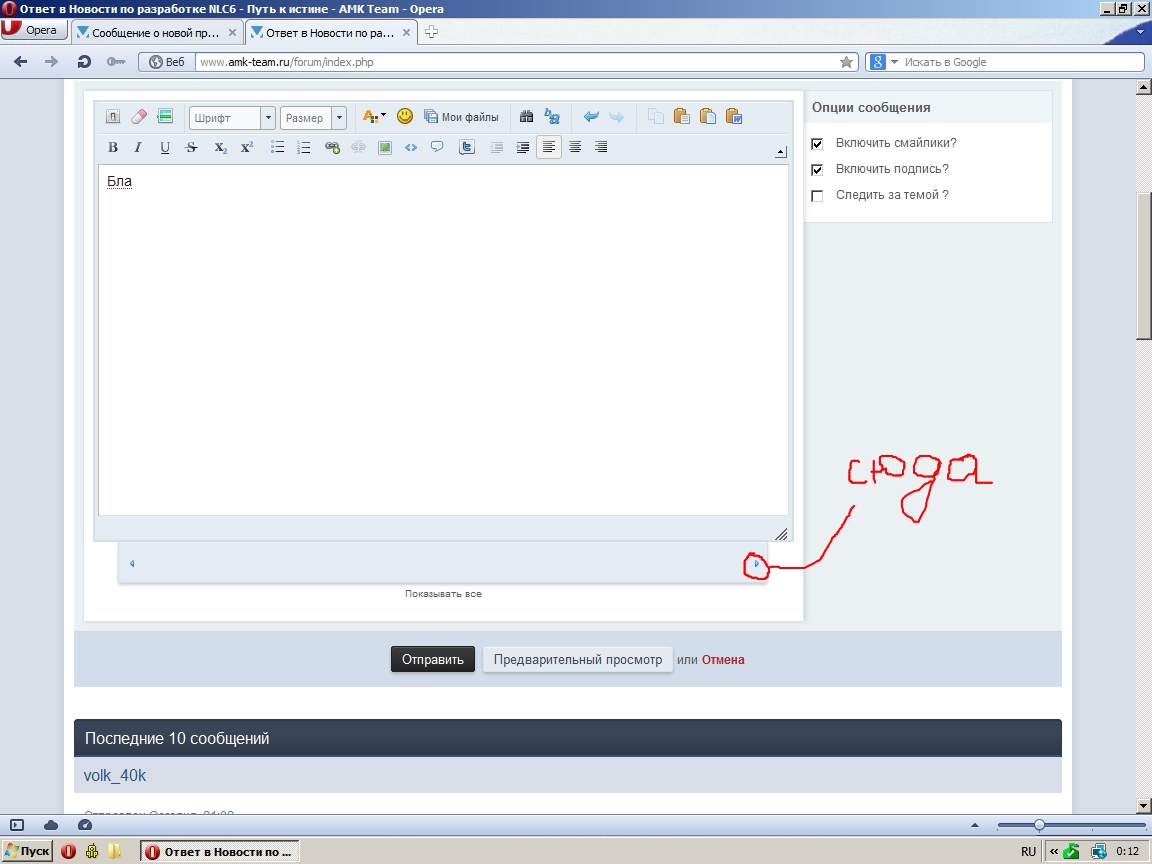Click the insert image icon
Image resolution: width=1152 pixels, height=864 pixels.
pyautogui.click(x=384, y=147)
